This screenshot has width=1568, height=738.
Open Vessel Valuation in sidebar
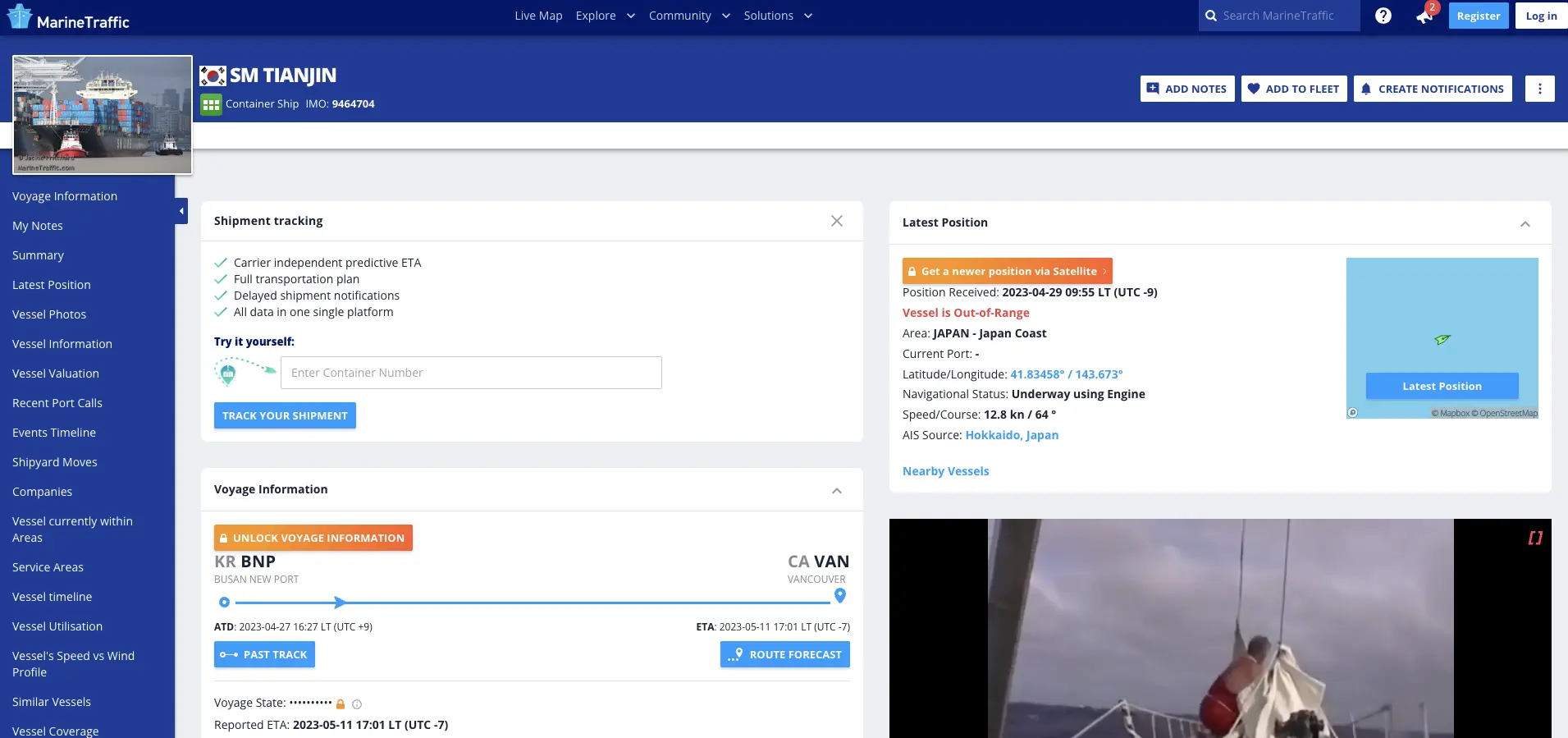click(x=56, y=374)
